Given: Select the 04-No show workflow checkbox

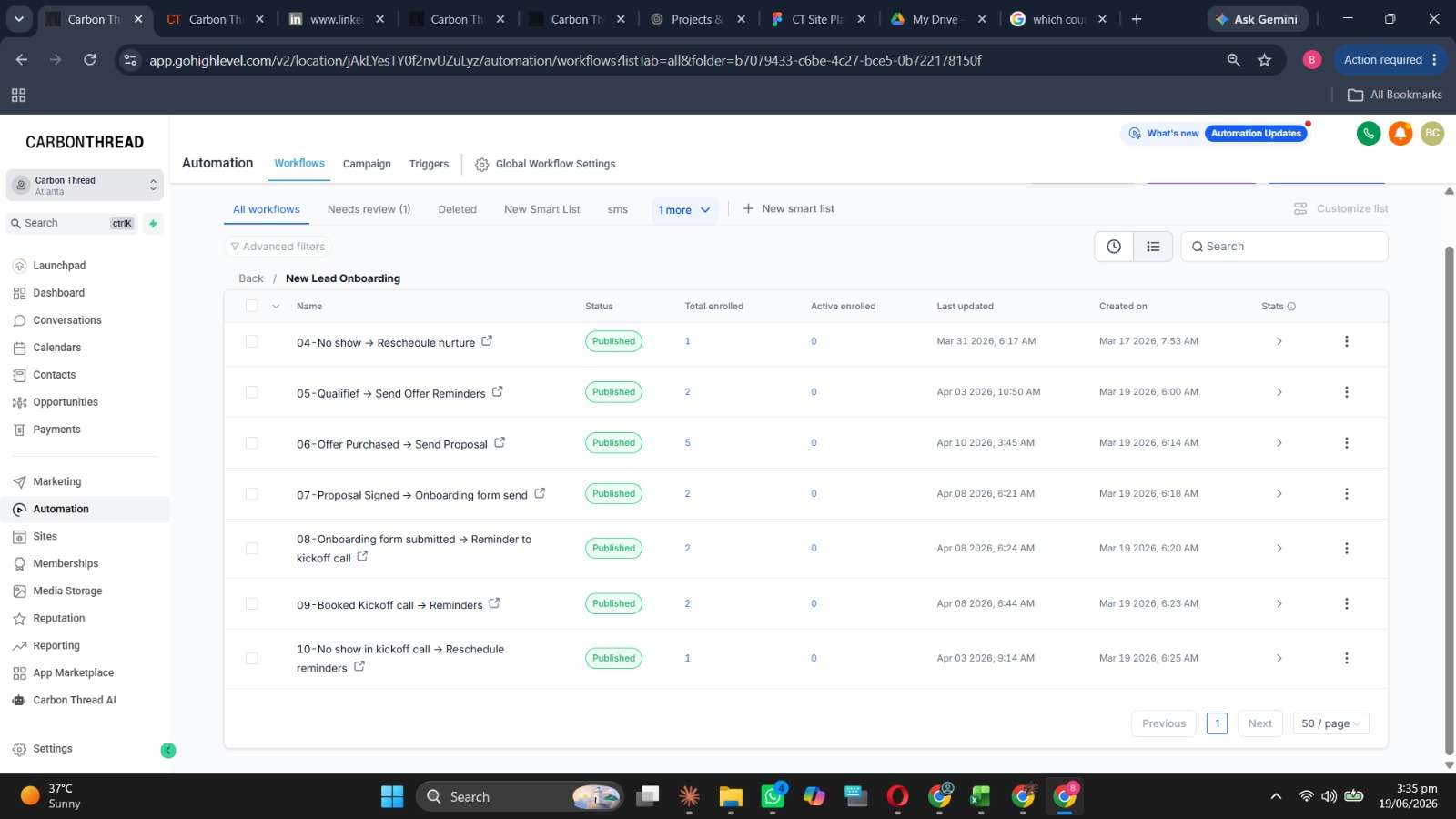Looking at the screenshot, I should click(252, 341).
